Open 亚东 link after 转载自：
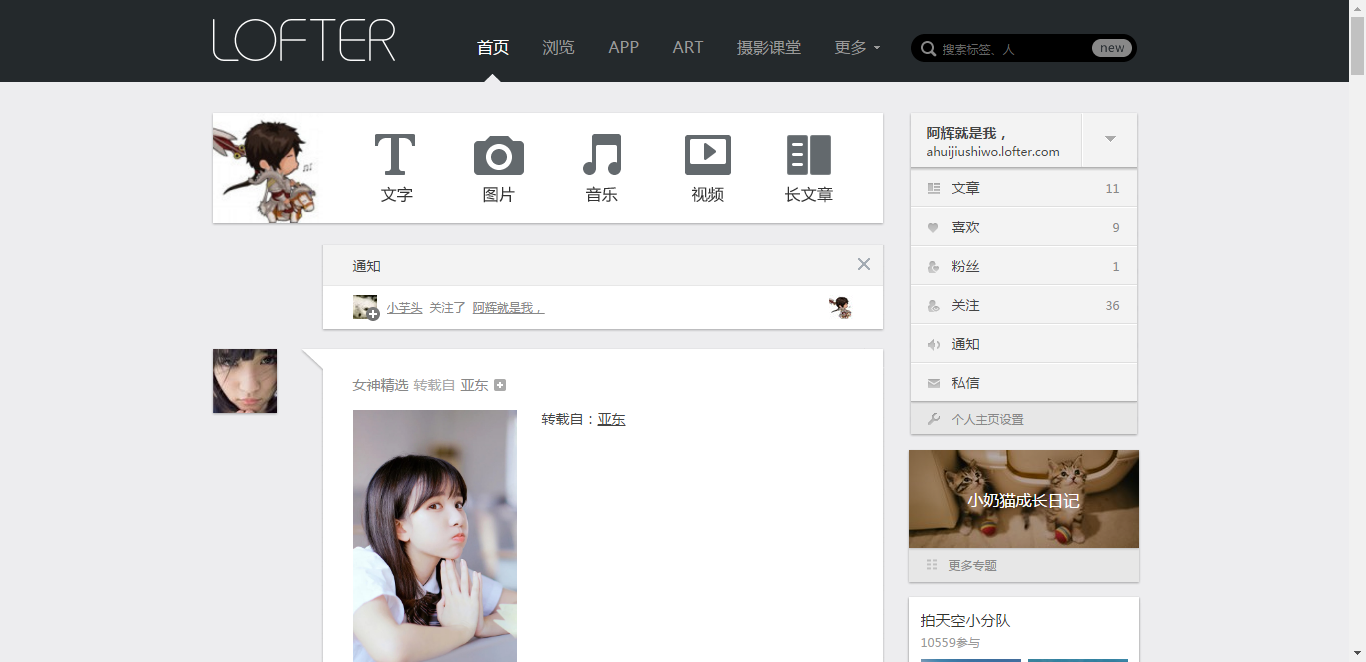This screenshot has height=662, width=1366. click(612, 419)
